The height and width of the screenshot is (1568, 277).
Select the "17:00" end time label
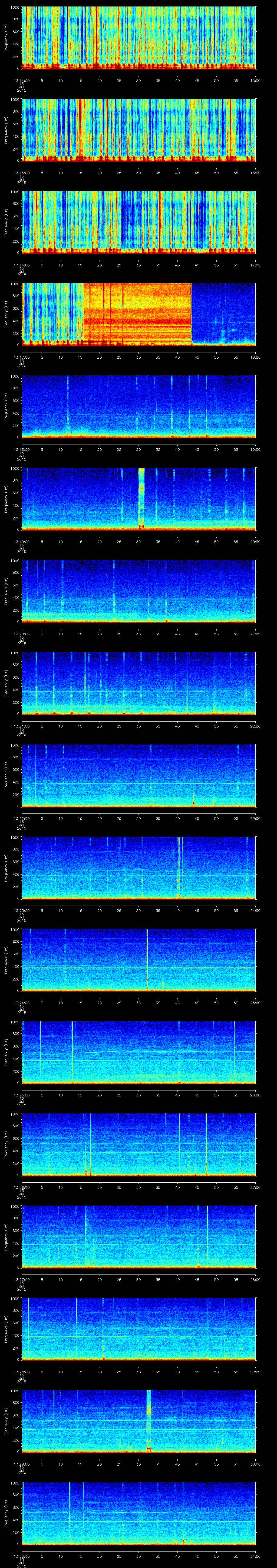click(x=256, y=265)
